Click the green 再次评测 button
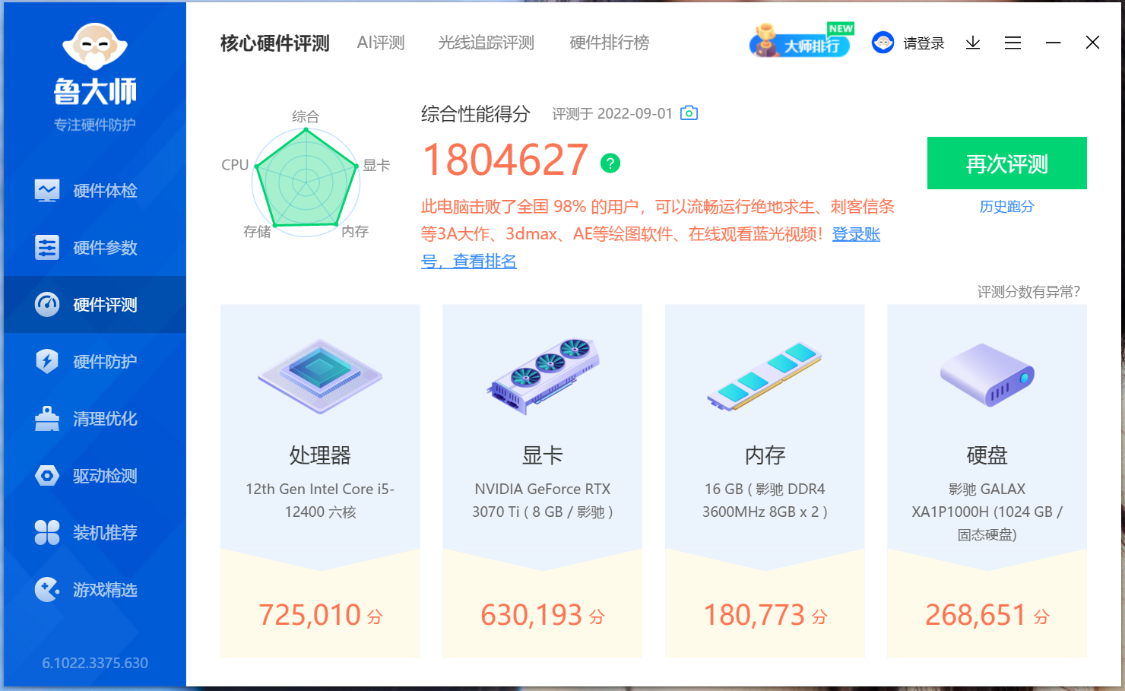 tap(1007, 164)
